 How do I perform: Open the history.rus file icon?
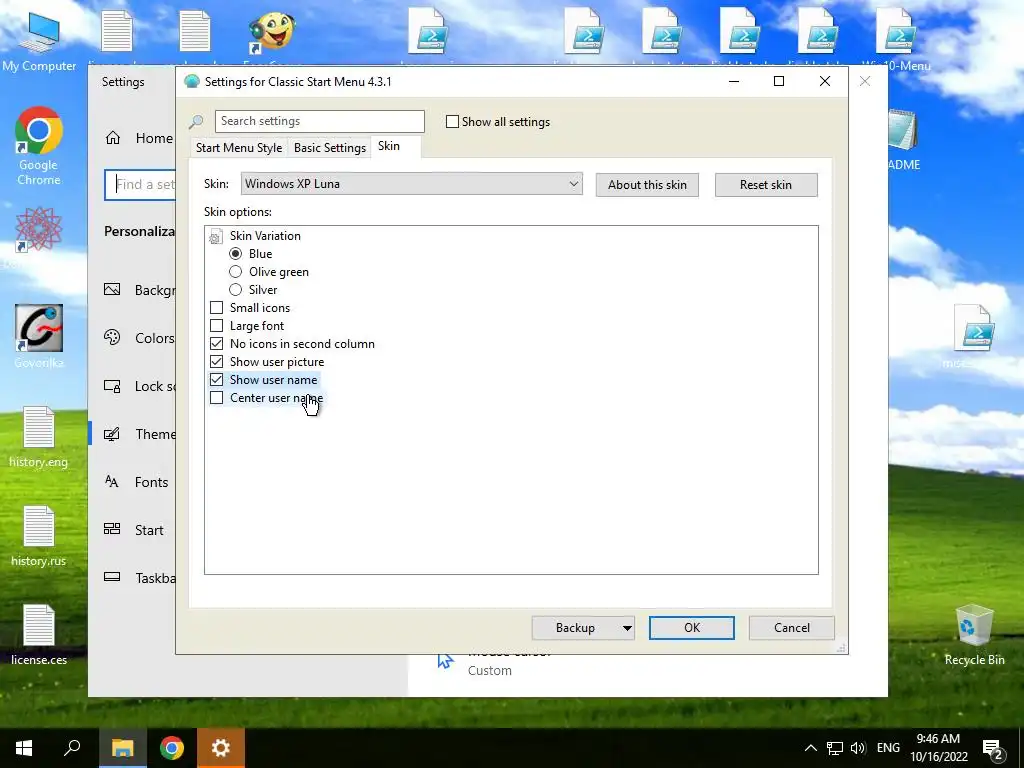click(x=39, y=536)
